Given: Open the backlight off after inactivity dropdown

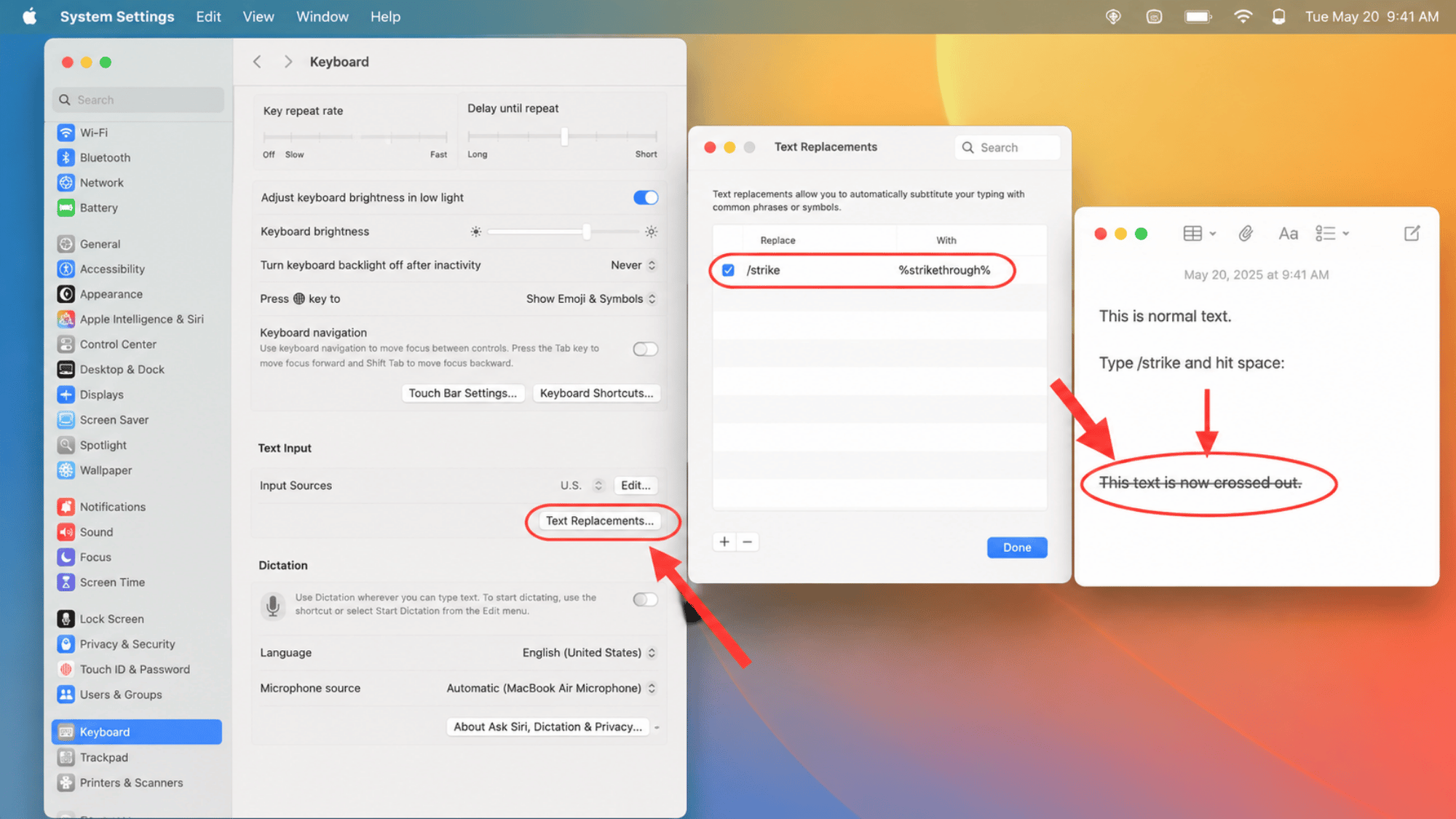Looking at the screenshot, I should pos(633,265).
